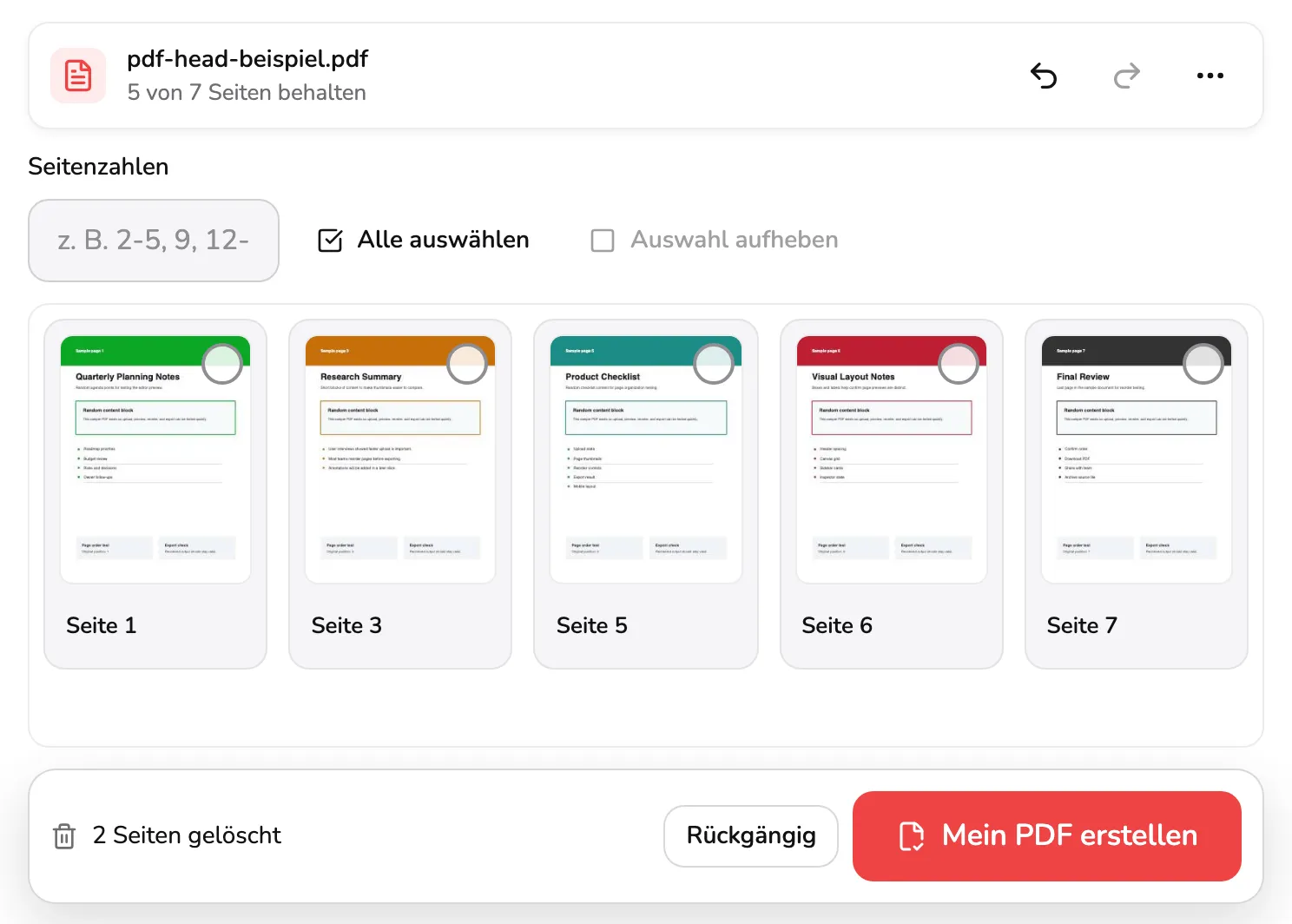This screenshot has width=1292, height=924.
Task: Check the Alle auswählen checkbox
Action: coord(330,241)
